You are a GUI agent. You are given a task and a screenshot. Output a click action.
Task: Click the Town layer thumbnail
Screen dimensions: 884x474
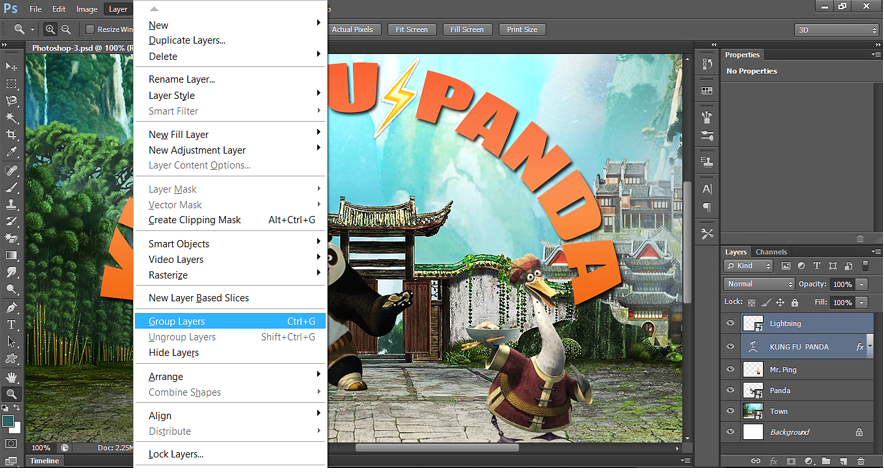tap(753, 411)
